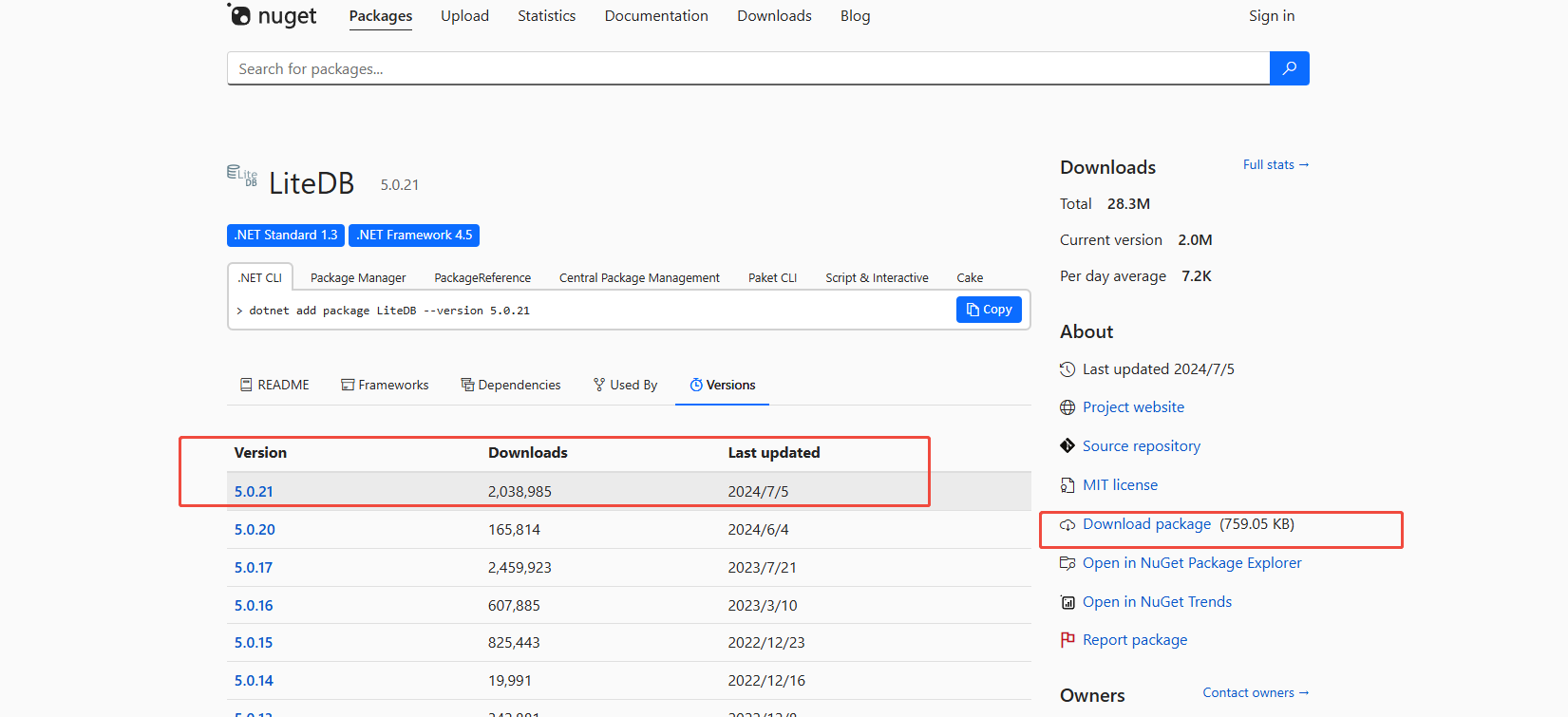The image size is (1568, 717).
Task: Open the Used By tab
Action: [625, 385]
